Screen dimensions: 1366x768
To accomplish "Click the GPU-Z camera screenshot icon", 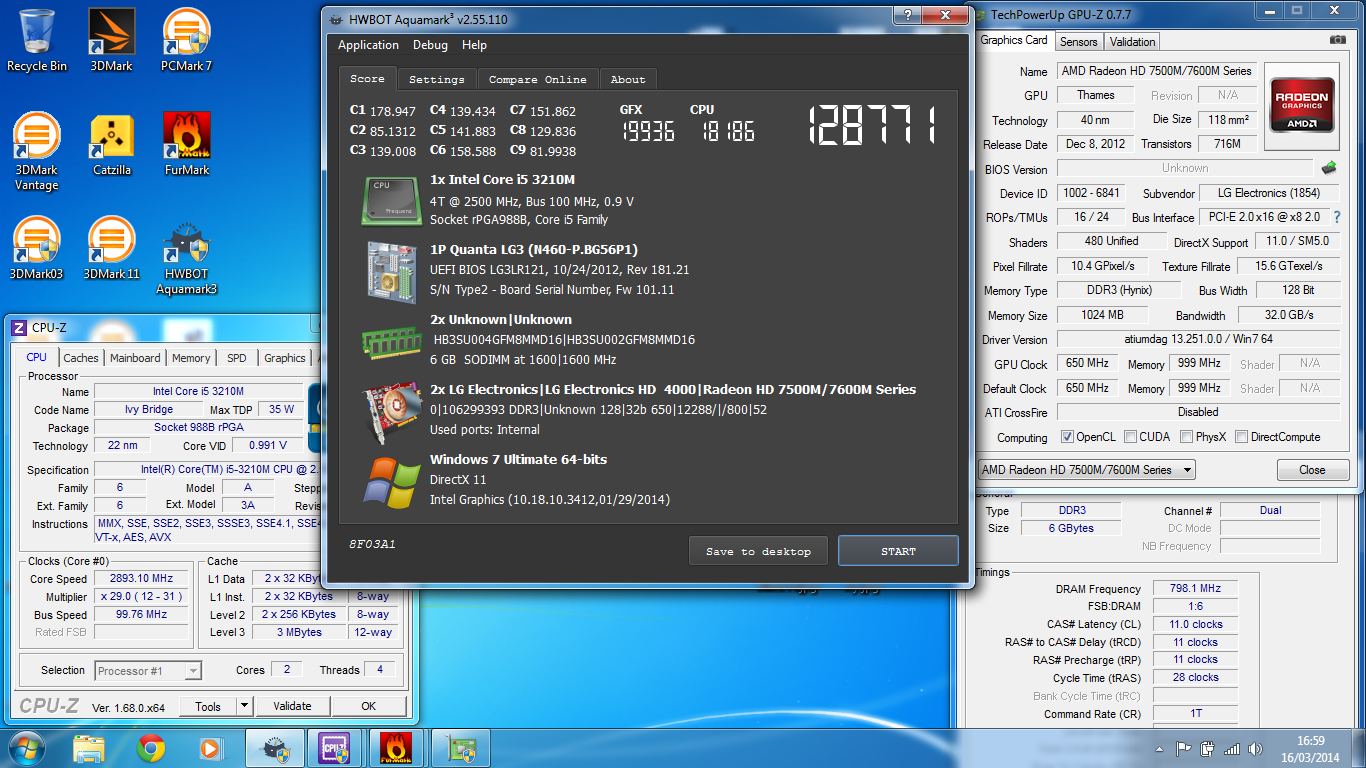I will coord(1338,40).
